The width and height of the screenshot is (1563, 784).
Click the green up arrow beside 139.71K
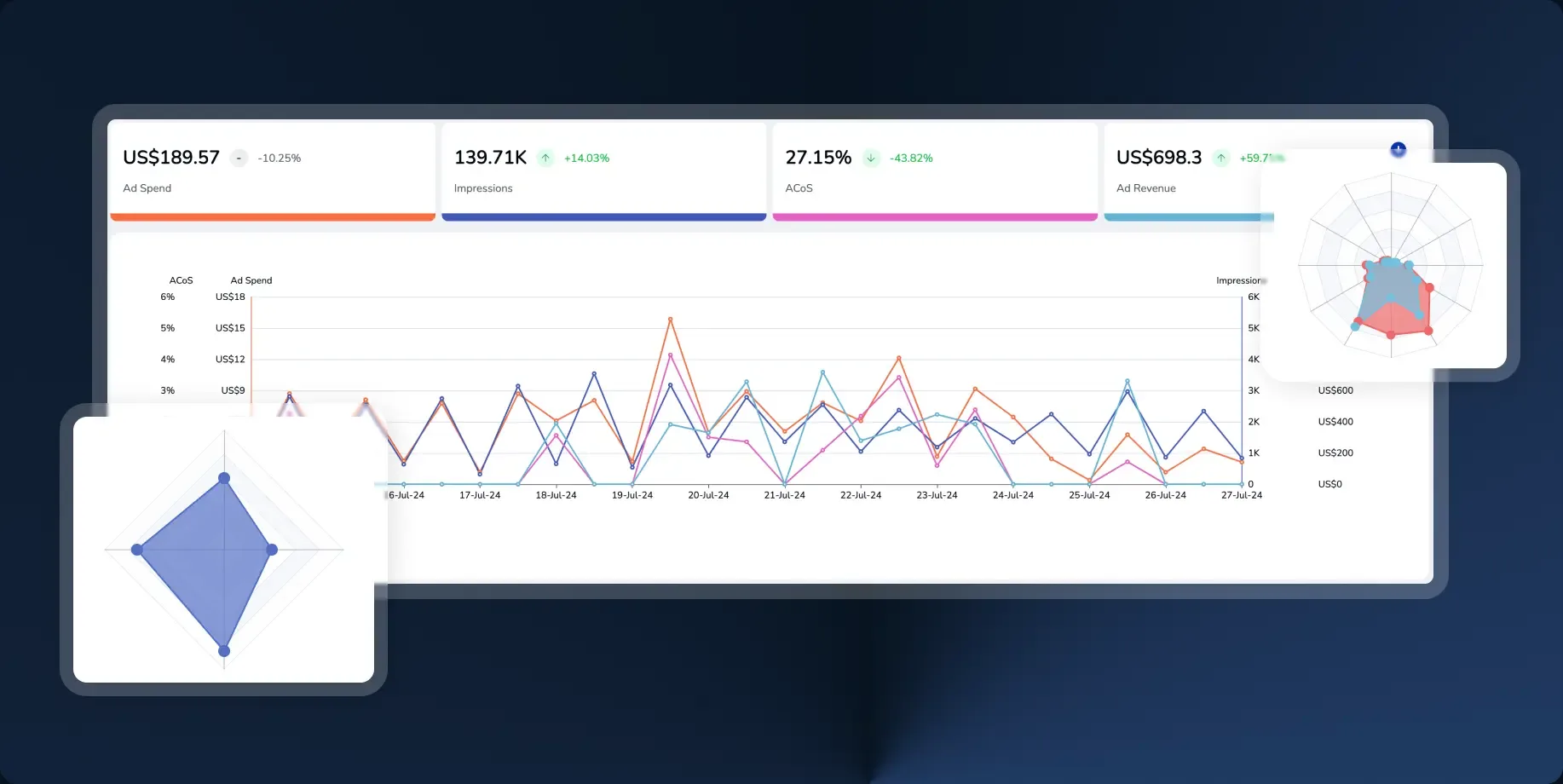pyautogui.click(x=545, y=159)
